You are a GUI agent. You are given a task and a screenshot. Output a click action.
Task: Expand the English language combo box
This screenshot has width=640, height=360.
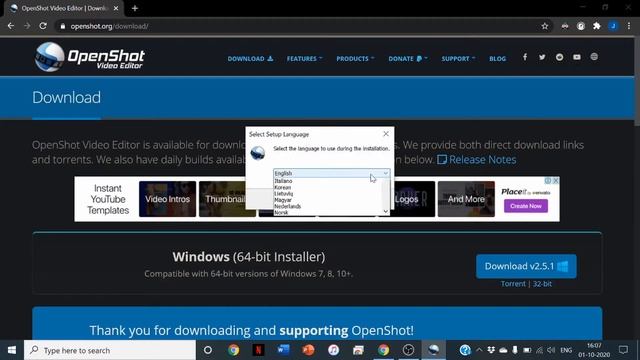pyautogui.click(x=331, y=173)
